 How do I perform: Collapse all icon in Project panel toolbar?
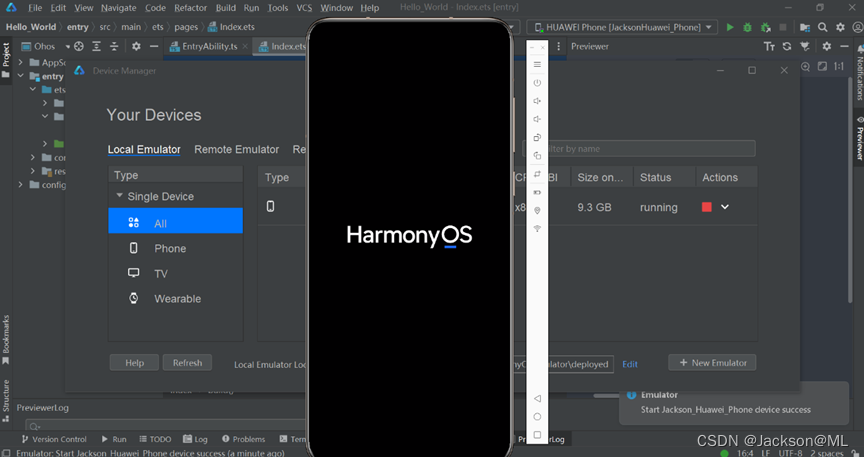[114, 47]
